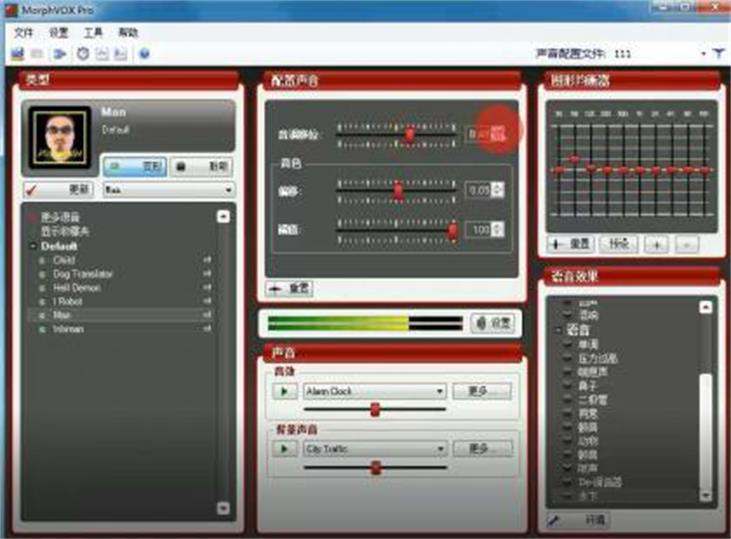Select the Man voice in list

[61, 315]
